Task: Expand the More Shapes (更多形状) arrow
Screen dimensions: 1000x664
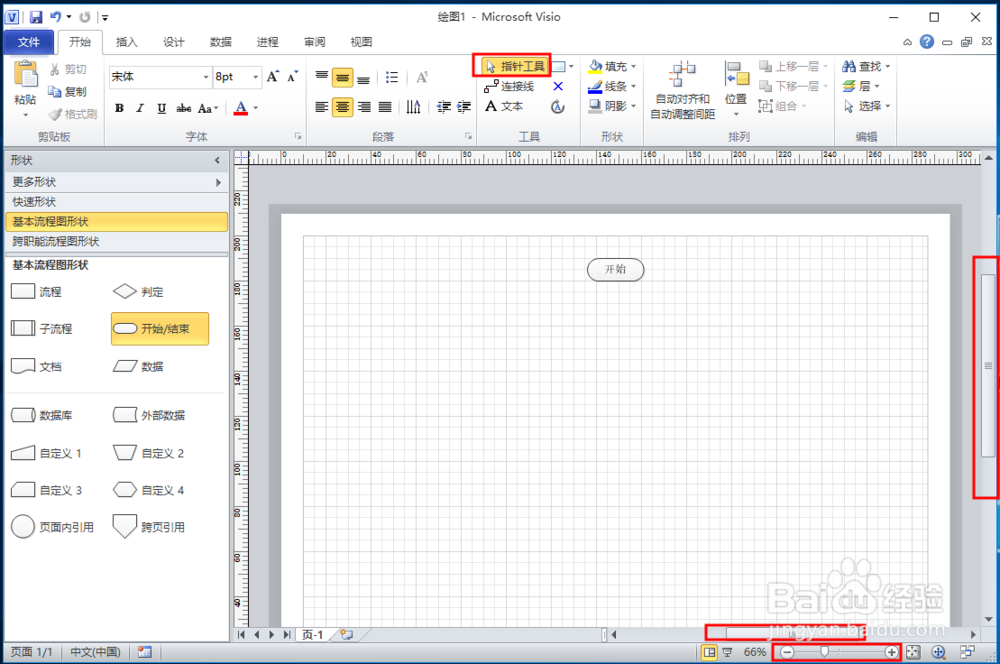Action: coord(218,182)
